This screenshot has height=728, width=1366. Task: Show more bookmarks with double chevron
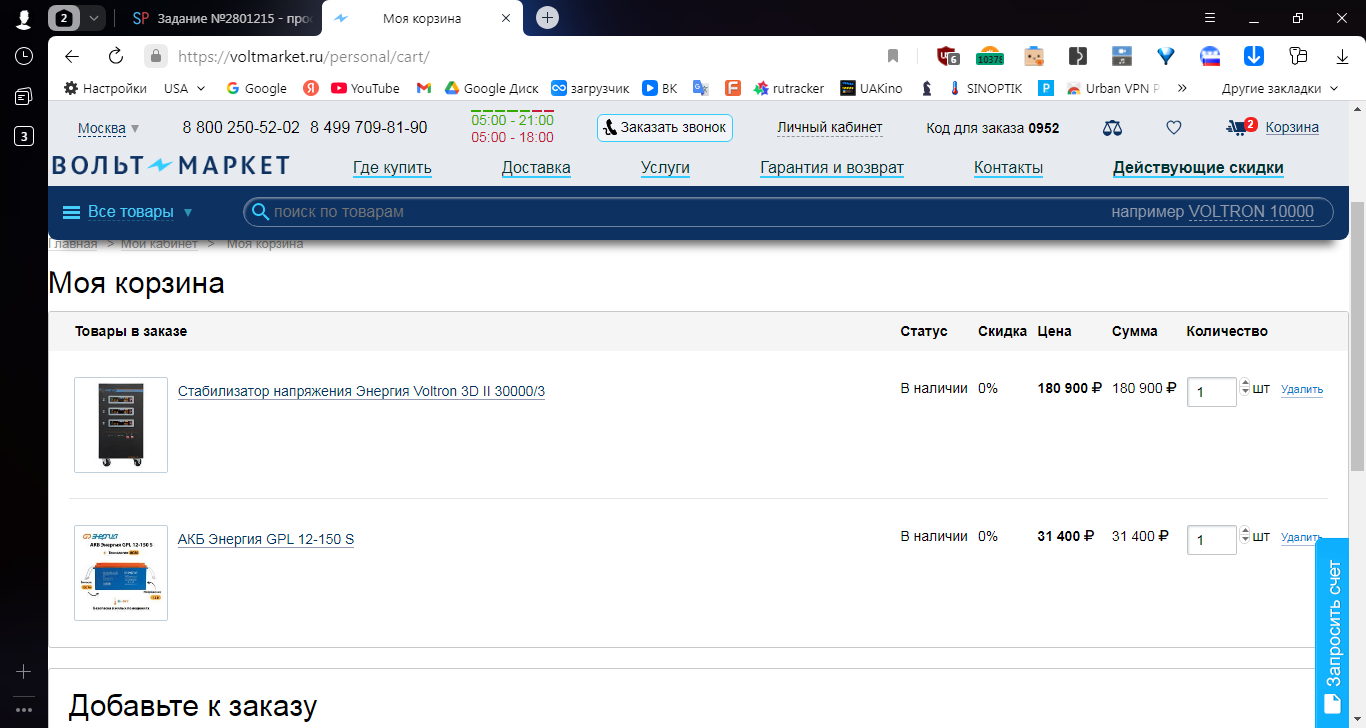1182,88
